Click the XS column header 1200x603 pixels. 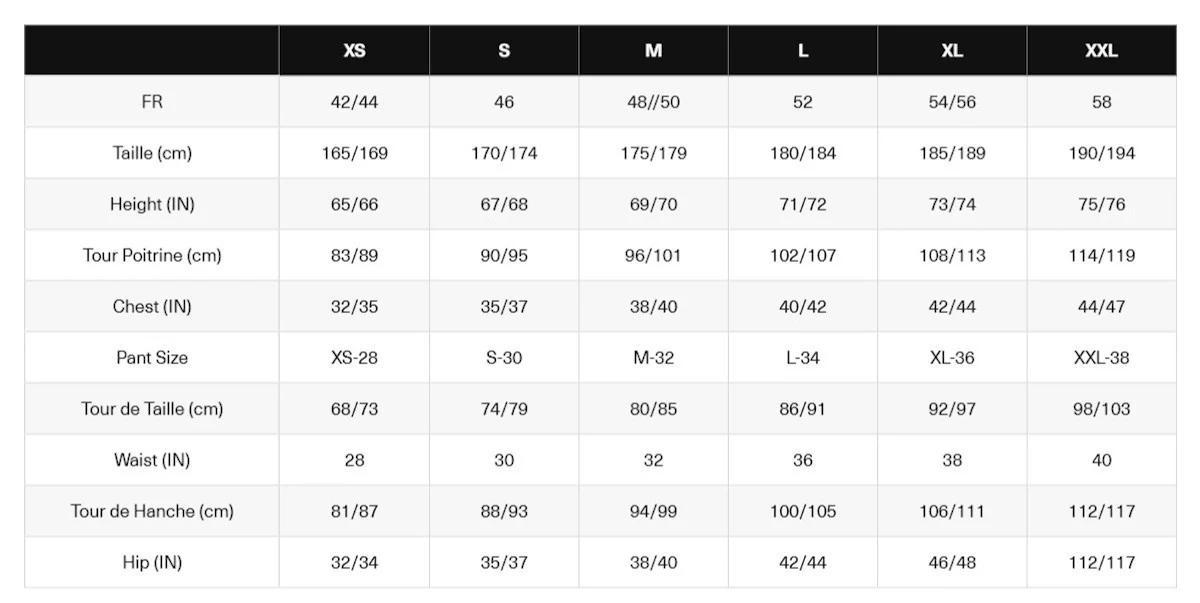[x=354, y=51]
